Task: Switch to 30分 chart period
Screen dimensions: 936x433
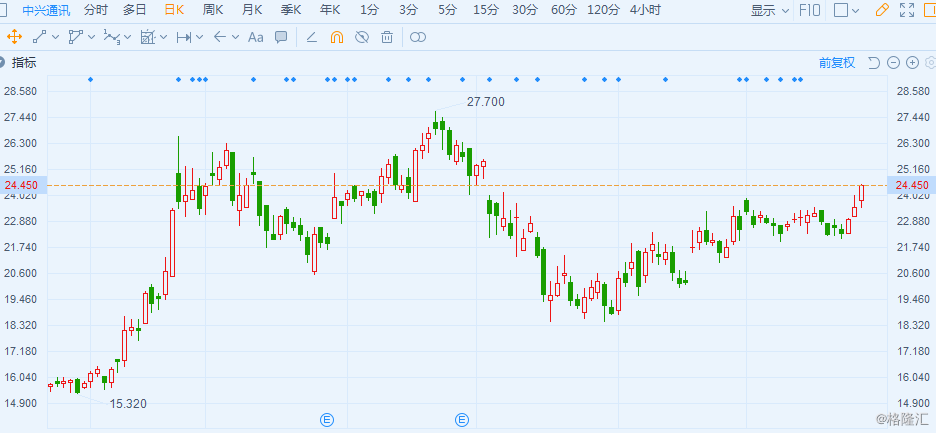Action: click(x=525, y=10)
